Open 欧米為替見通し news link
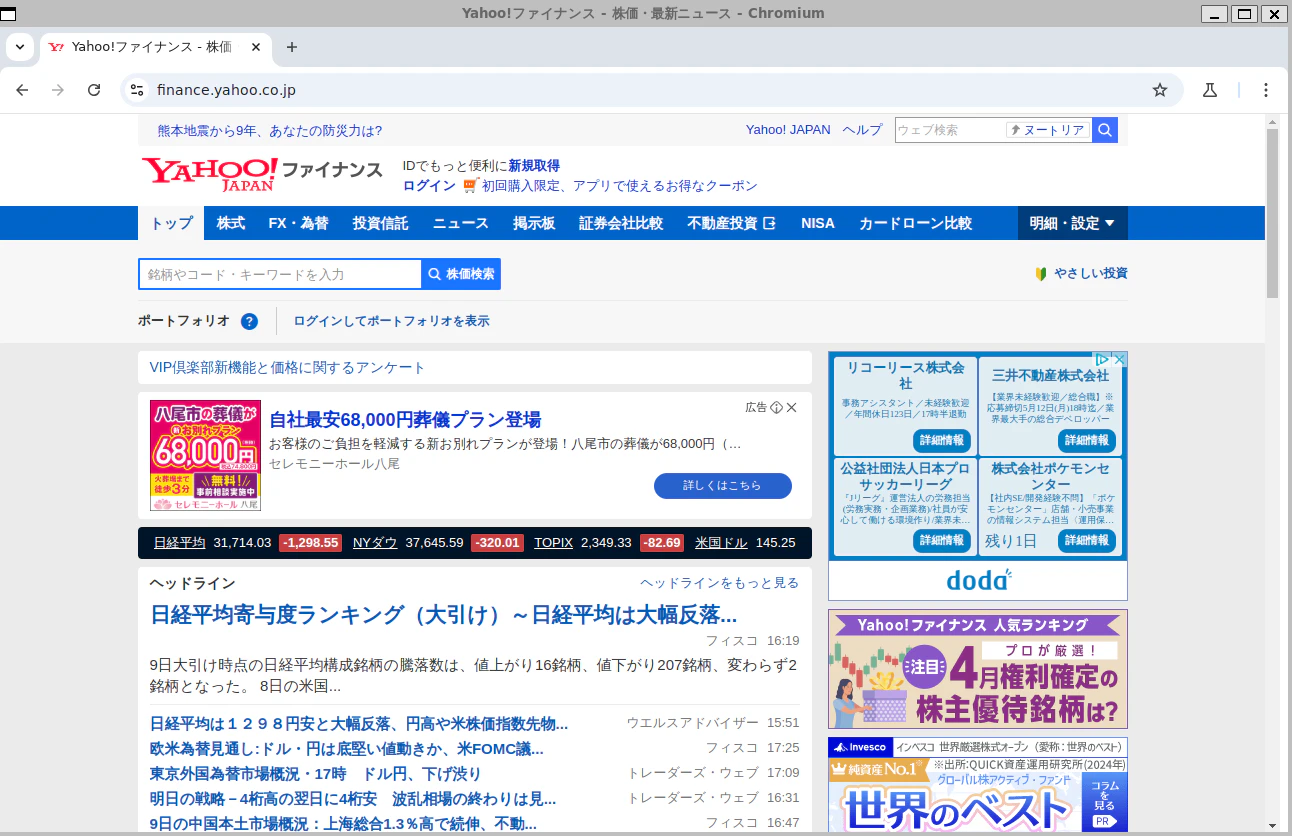The height and width of the screenshot is (836, 1292). click(347, 748)
